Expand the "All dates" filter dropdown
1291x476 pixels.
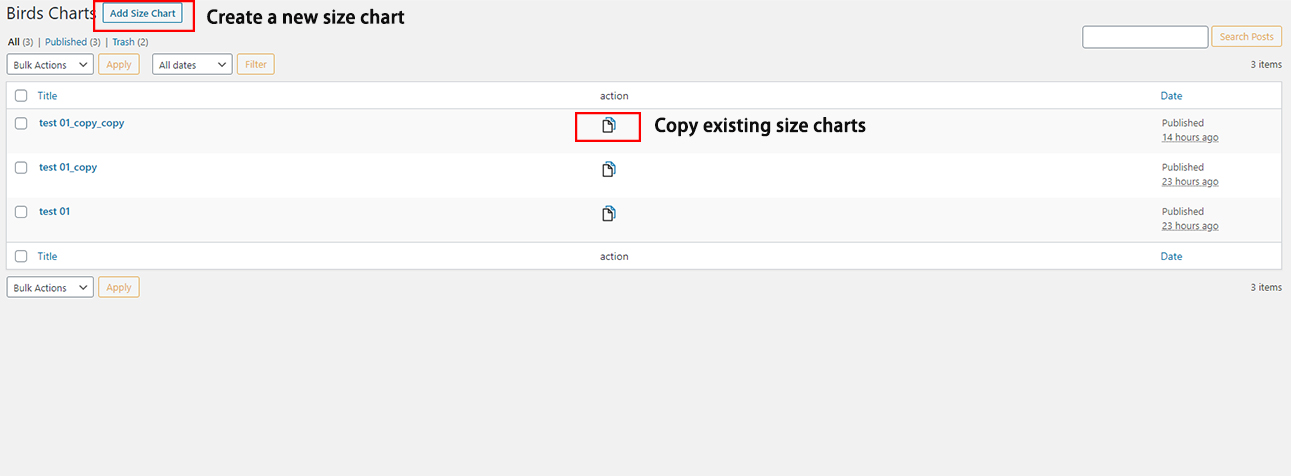tap(192, 65)
